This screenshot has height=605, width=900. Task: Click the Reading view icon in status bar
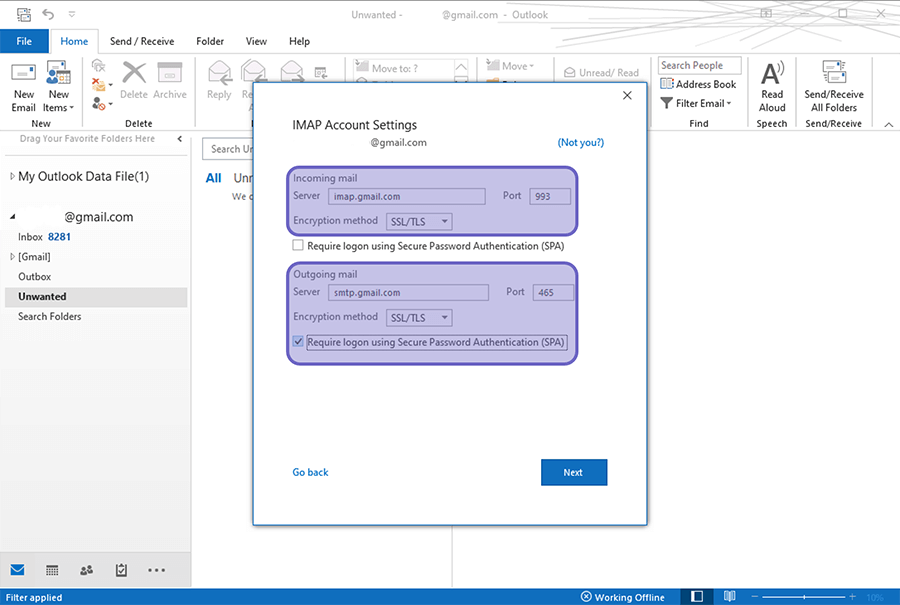click(x=729, y=597)
